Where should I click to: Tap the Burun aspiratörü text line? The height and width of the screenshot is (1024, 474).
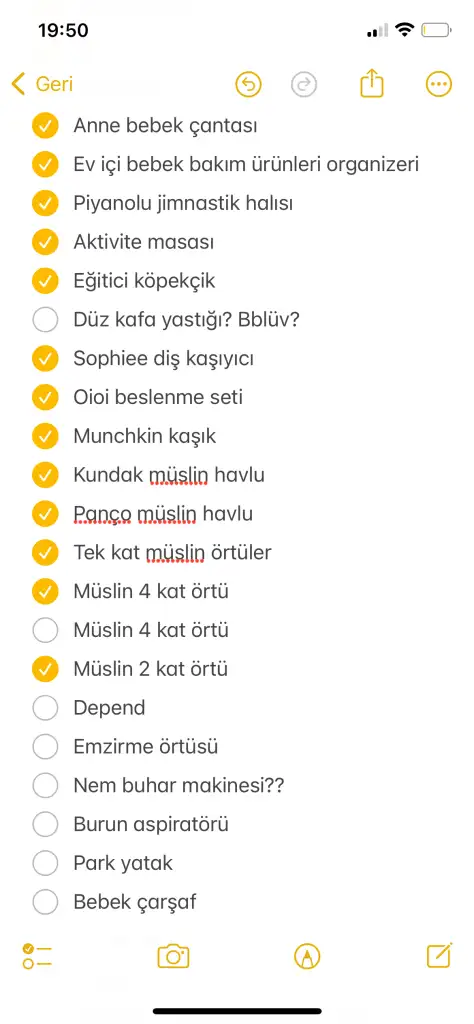[151, 825]
